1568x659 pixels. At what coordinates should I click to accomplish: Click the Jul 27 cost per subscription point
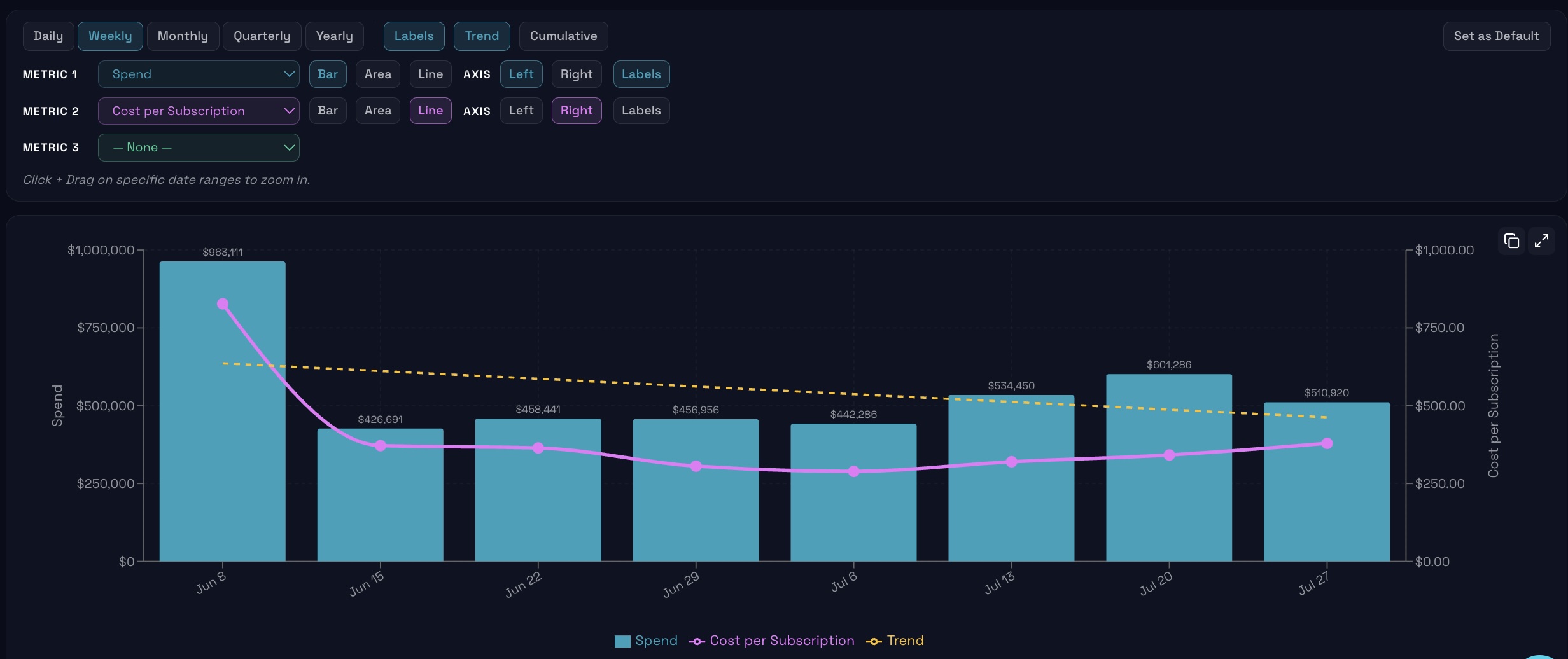coord(1327,443)
